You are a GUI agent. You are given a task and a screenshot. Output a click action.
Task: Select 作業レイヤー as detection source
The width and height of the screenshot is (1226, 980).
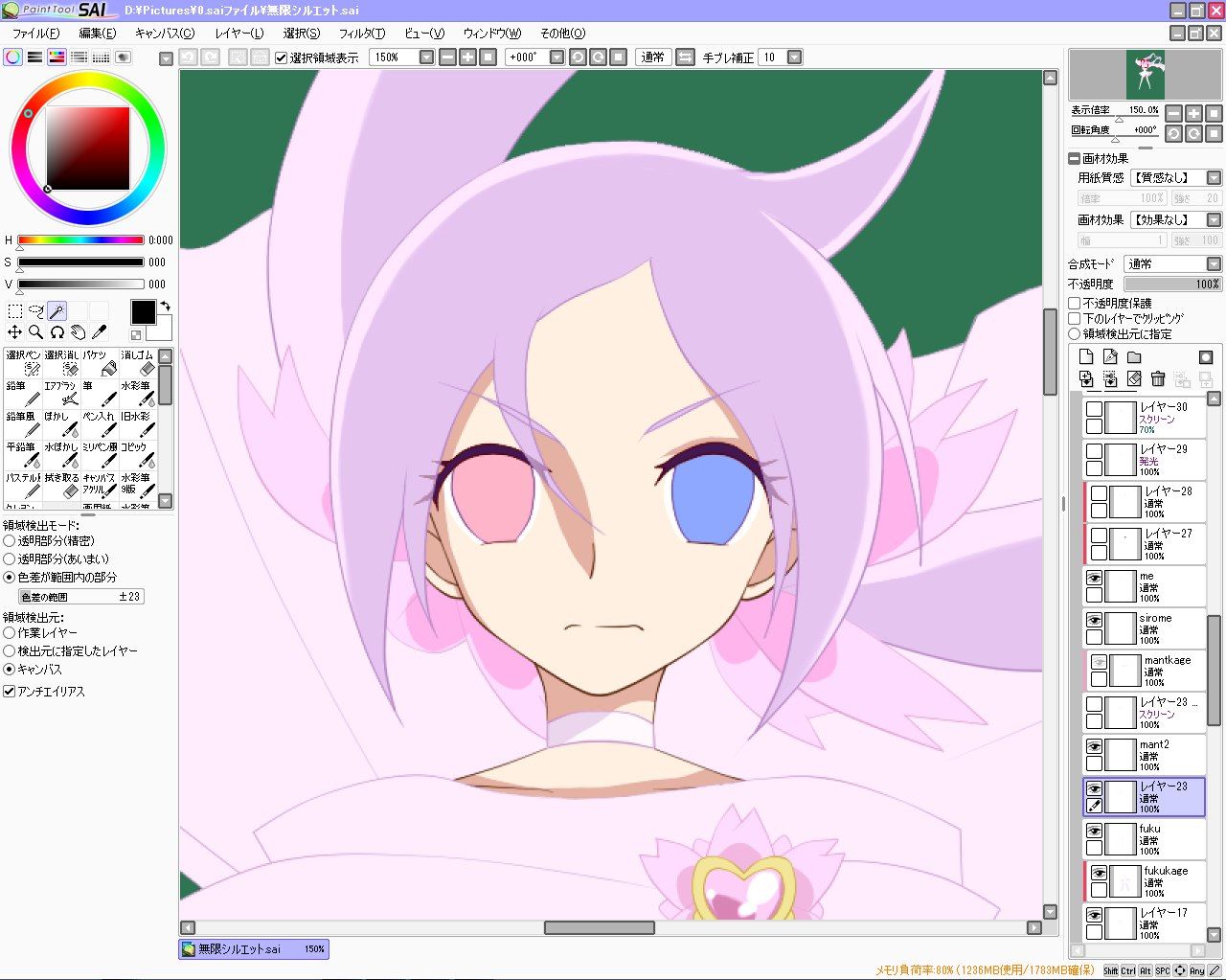10,633
